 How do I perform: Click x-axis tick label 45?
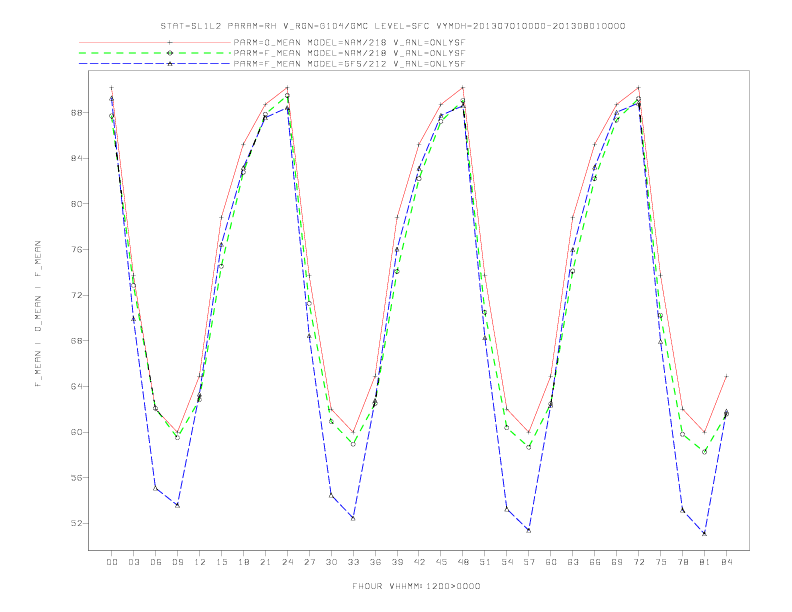click(441, 562)
